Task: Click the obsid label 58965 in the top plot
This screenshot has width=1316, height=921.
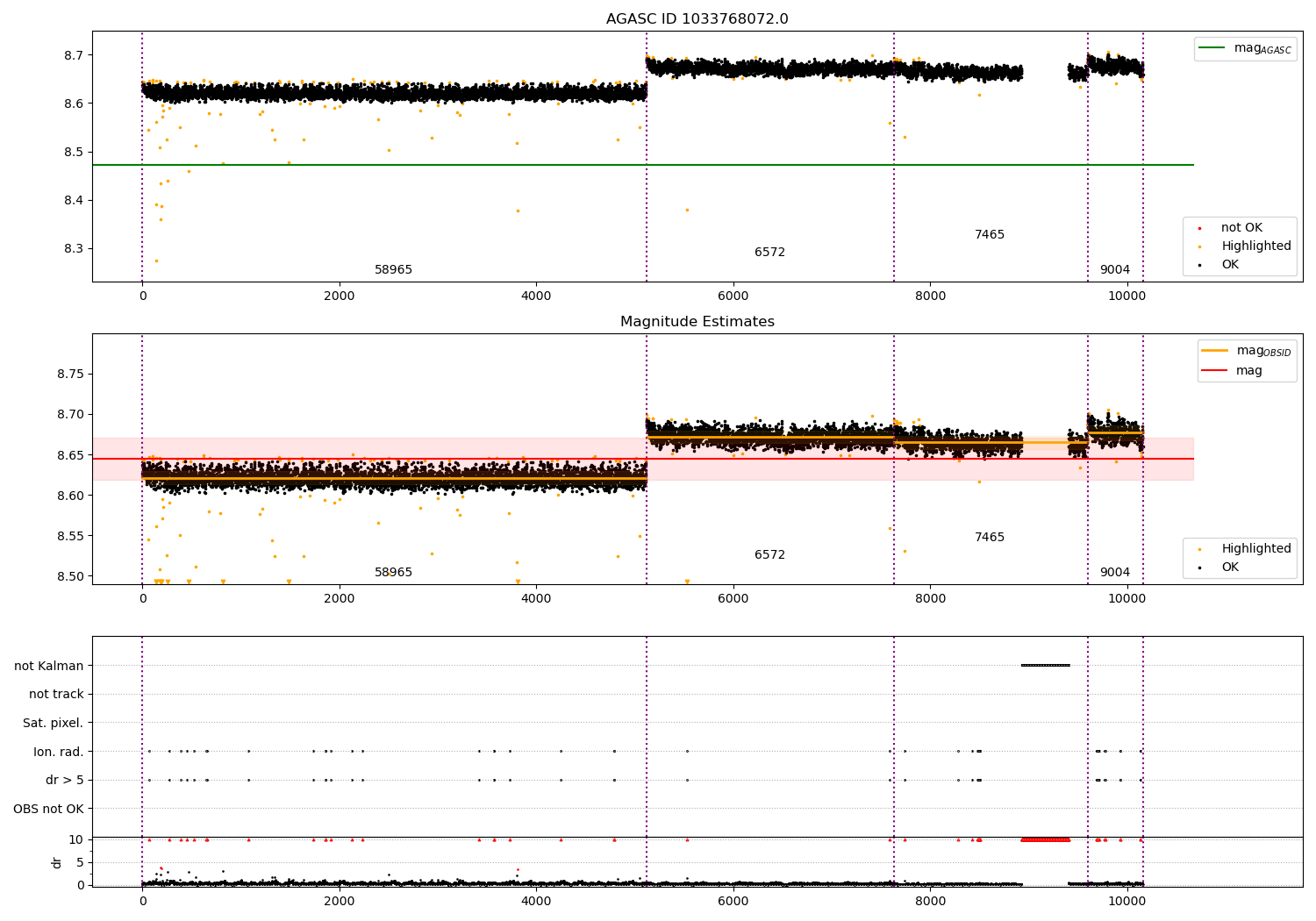Action: [393, 270]
